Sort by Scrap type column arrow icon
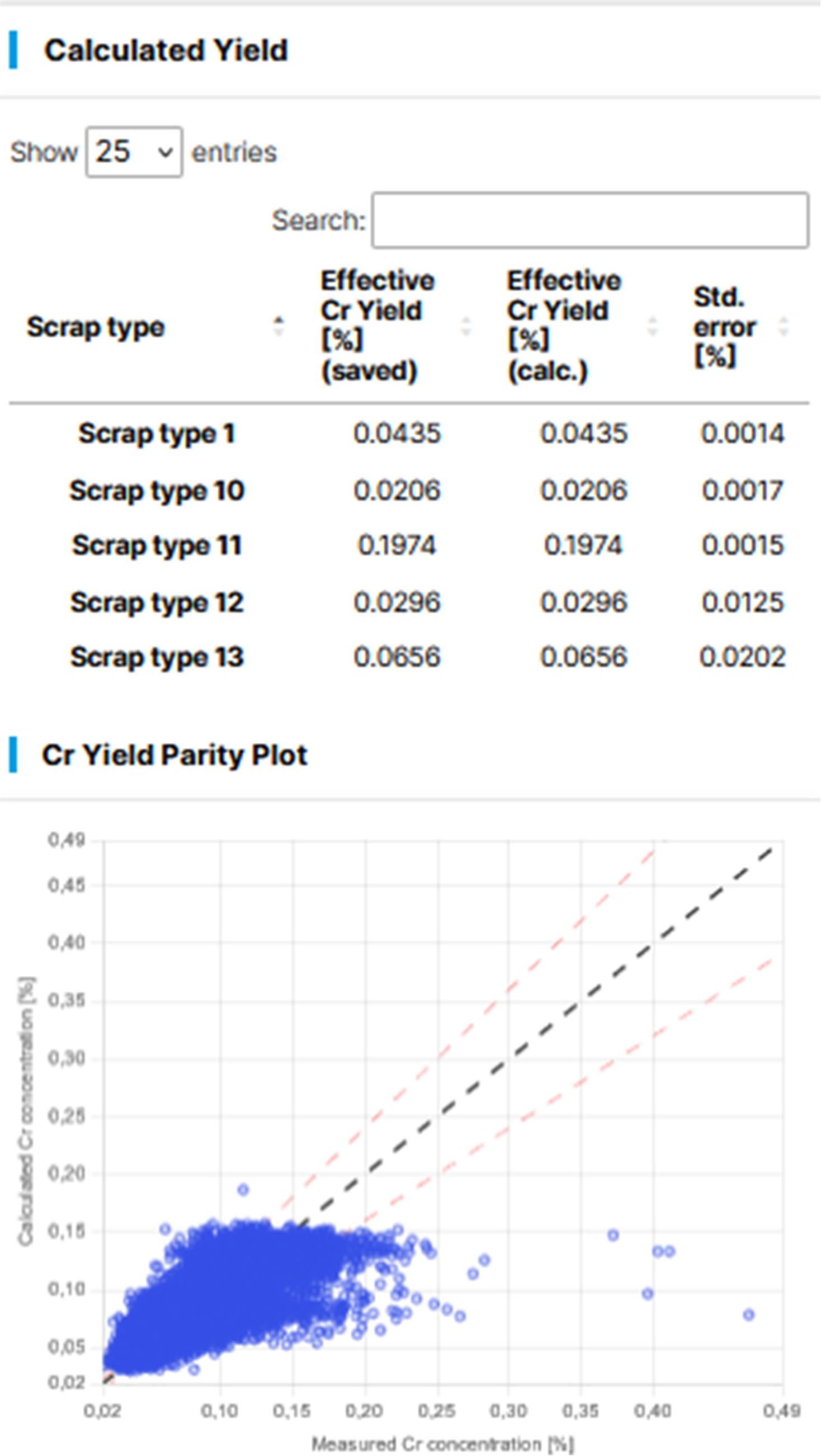Image resolution: width=821 pixels, height=1456 pixels. coord(278,327)
